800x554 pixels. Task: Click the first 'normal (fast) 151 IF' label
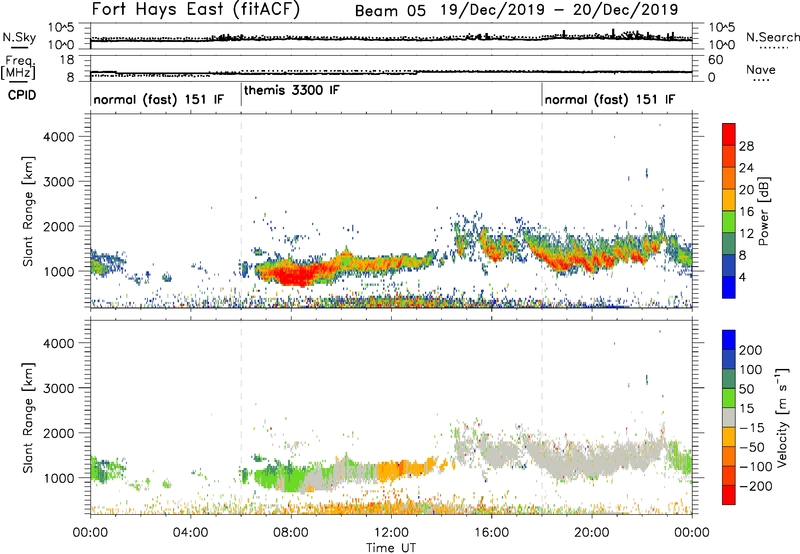159,100
